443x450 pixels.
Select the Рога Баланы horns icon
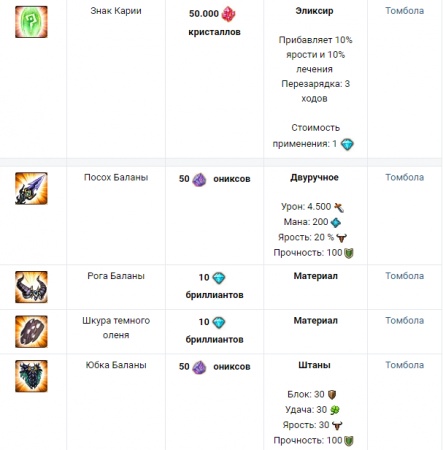coord(31,287)
